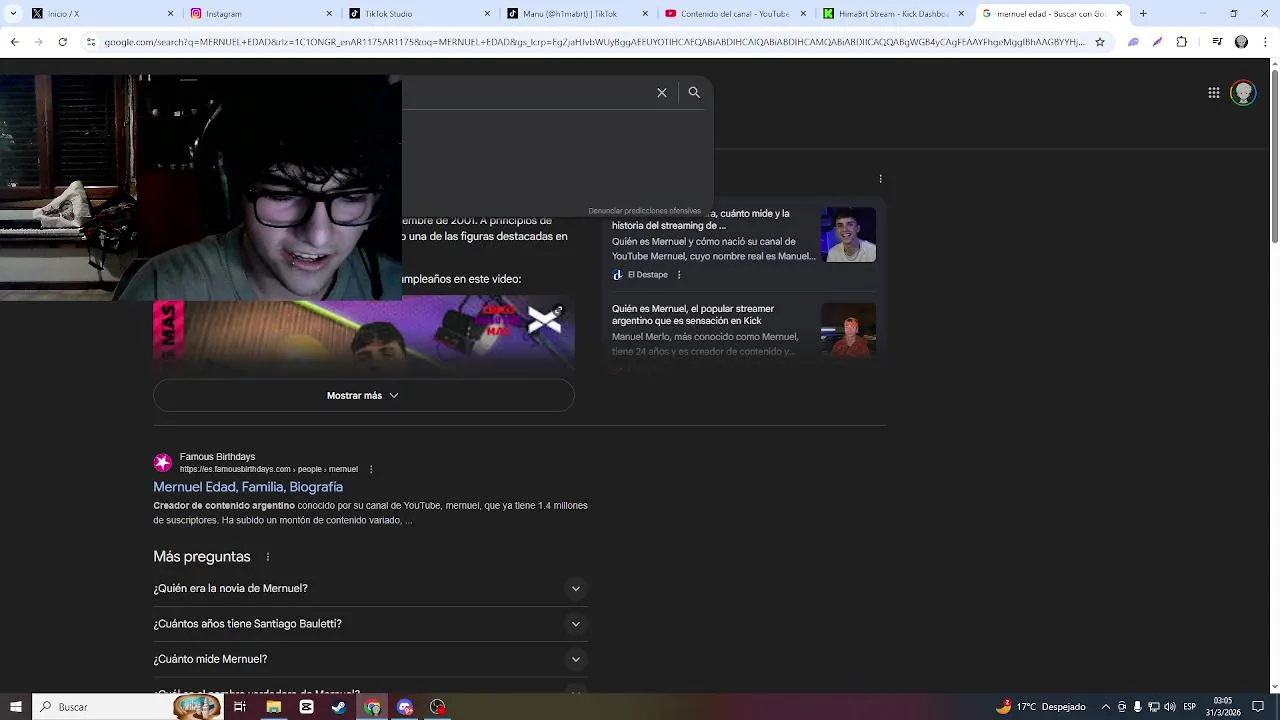Open Discord from the taskbar
Screen dimensions: 1280x720
405,707
